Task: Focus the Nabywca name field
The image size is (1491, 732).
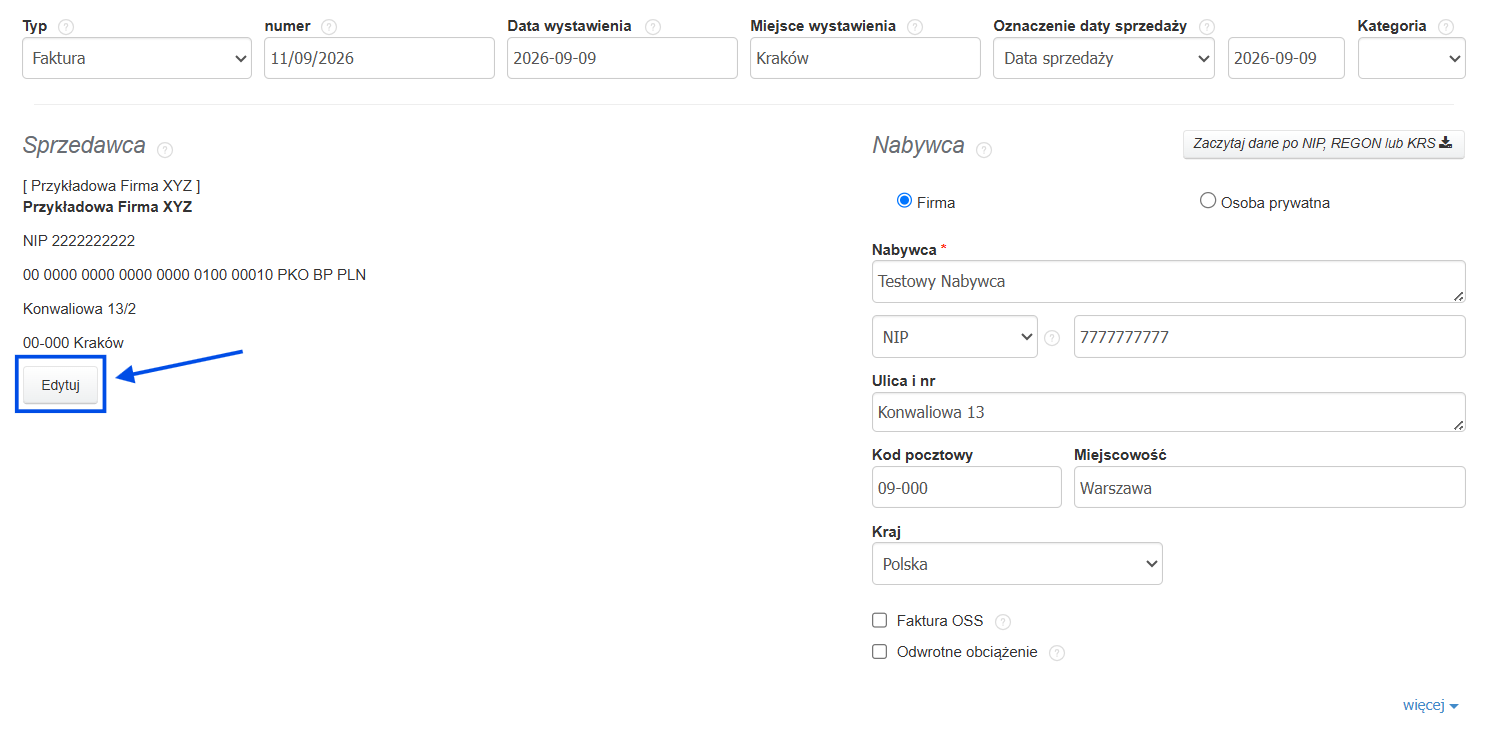Action: tap(1169, 282)
